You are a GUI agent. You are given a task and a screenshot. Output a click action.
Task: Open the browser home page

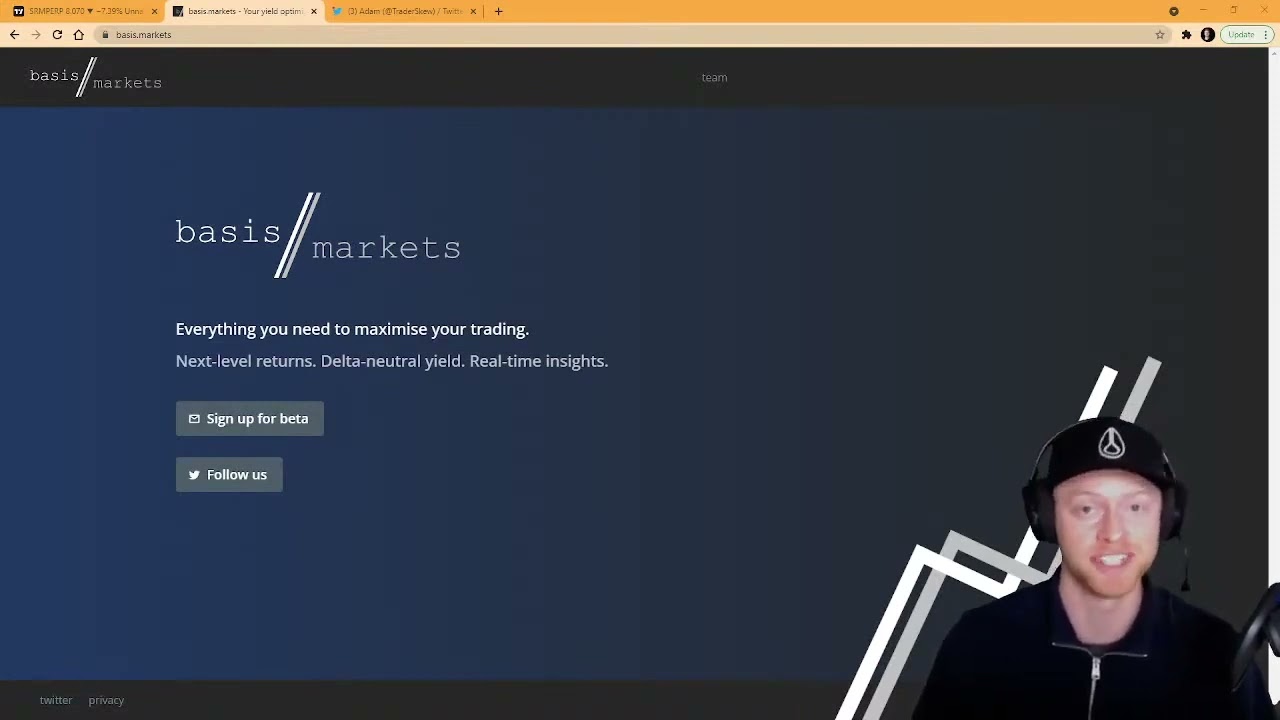tap(79, 35)
